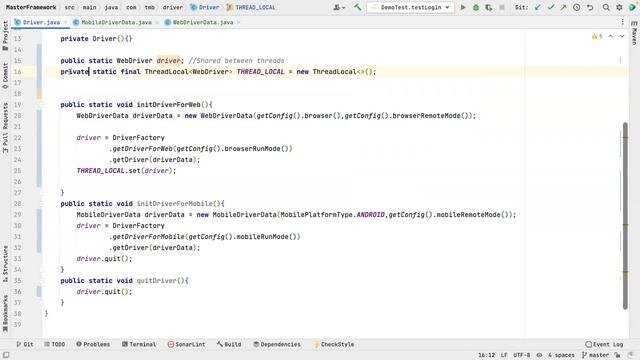Open the user account icon dropdown
This screenshot has height=360, width=640.
[339, 7]
